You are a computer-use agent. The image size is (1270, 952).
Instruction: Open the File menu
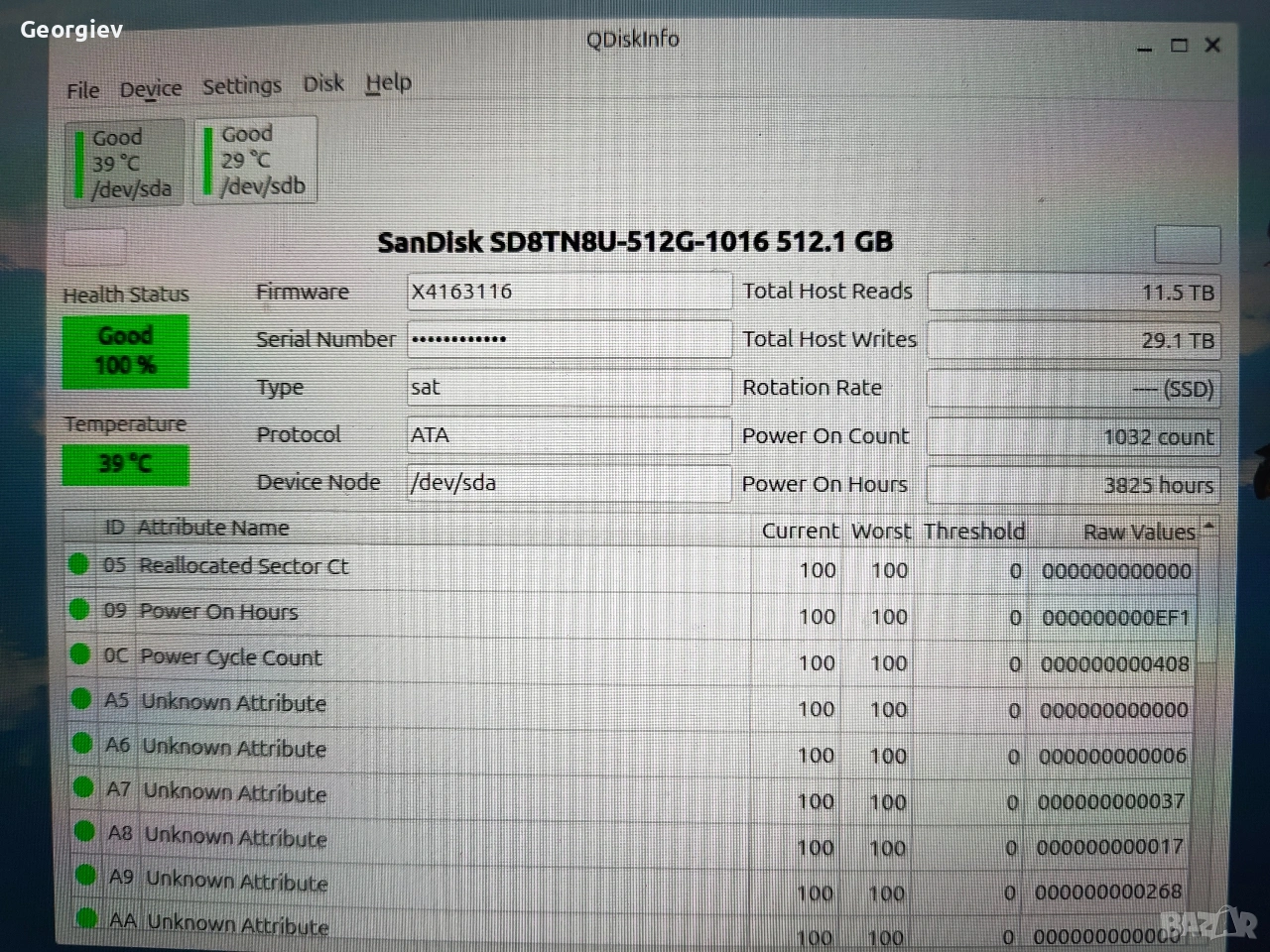coord(82,90)
